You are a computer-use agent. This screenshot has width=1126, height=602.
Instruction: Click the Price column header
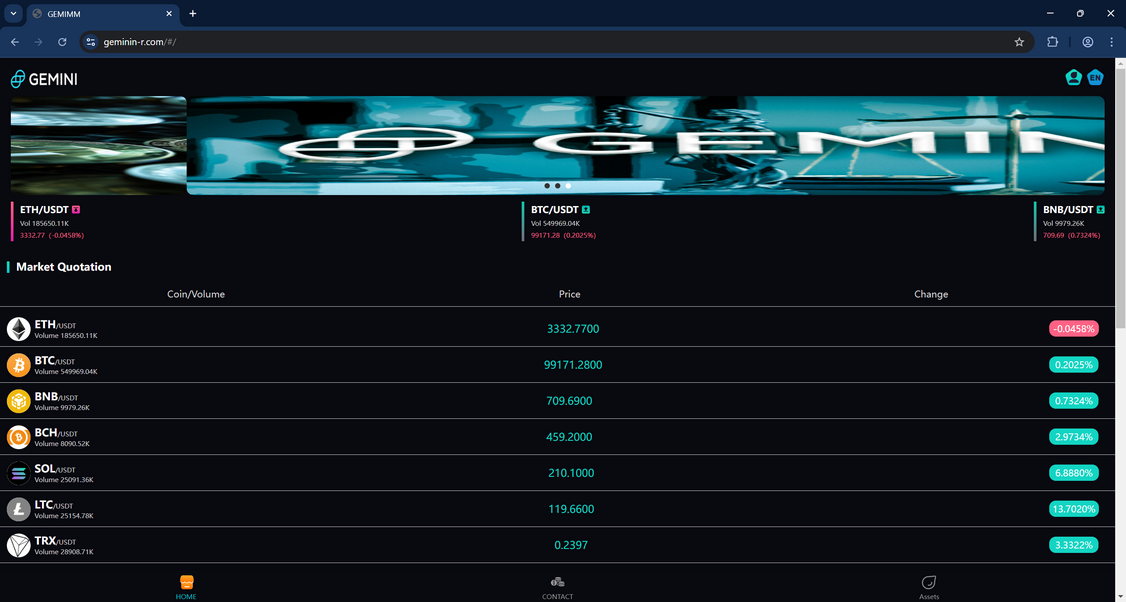tap(569, 294)
